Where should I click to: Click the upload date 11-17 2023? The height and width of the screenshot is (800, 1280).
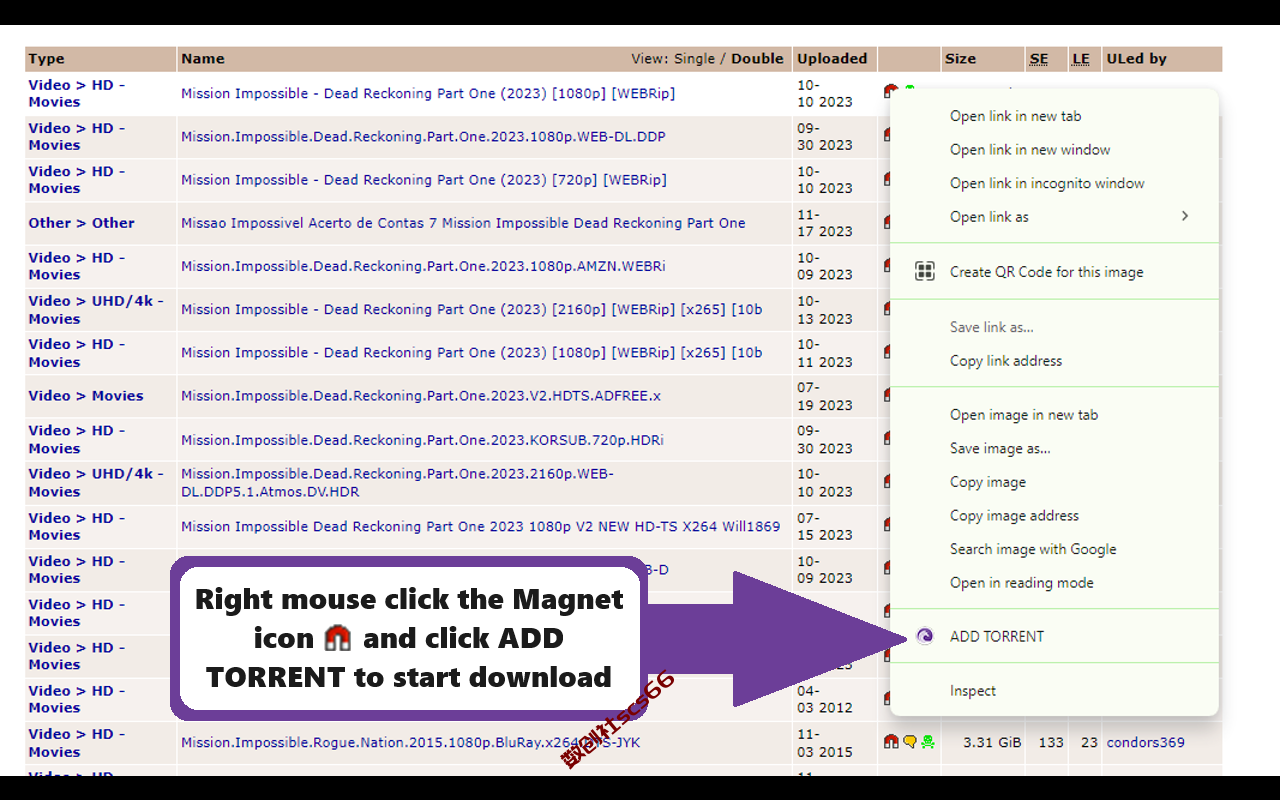(x=824, y=223)
